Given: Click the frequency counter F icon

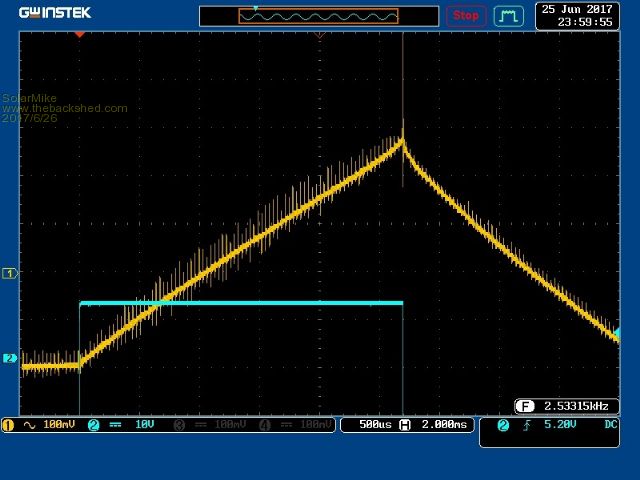Looking at the screenshot, I should [x=524, y=406].
